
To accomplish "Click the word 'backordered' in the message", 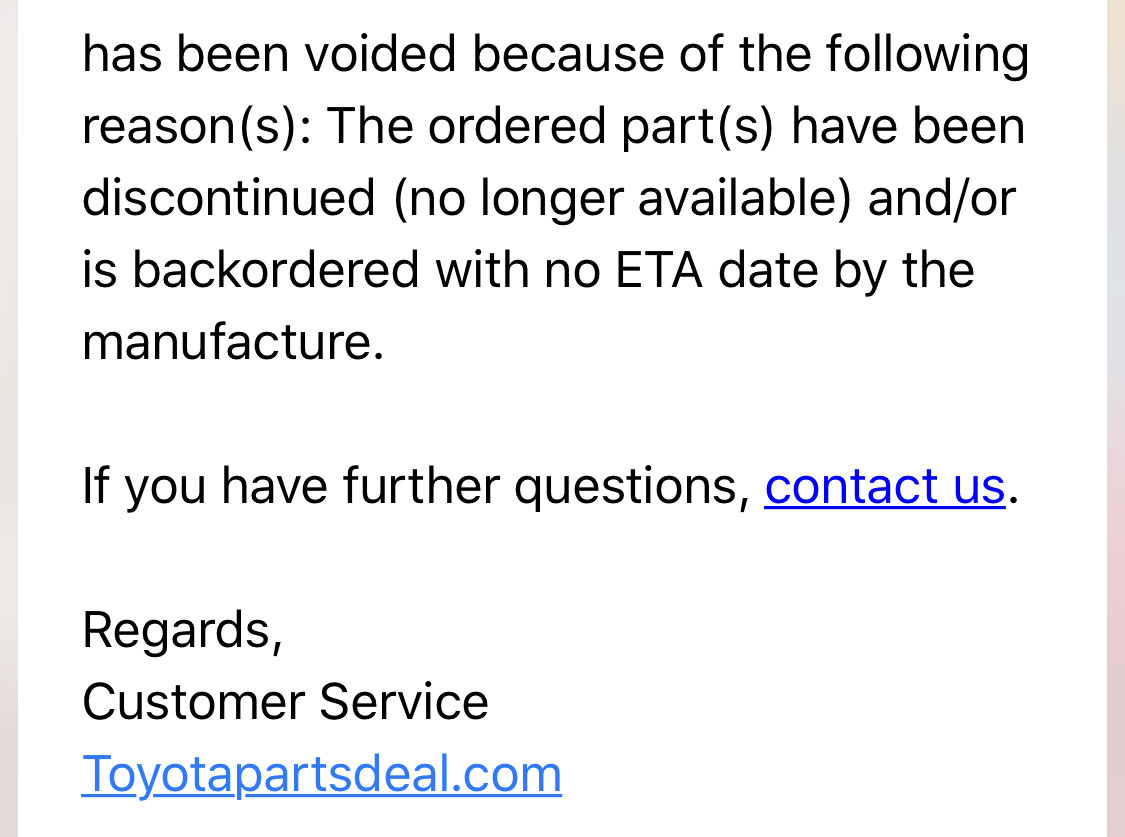I will [x=276, y=270].
